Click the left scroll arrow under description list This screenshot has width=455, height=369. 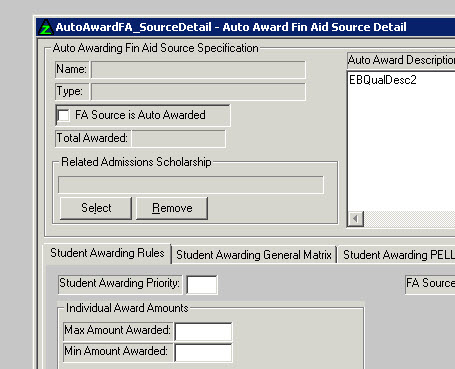click(356, 219)
